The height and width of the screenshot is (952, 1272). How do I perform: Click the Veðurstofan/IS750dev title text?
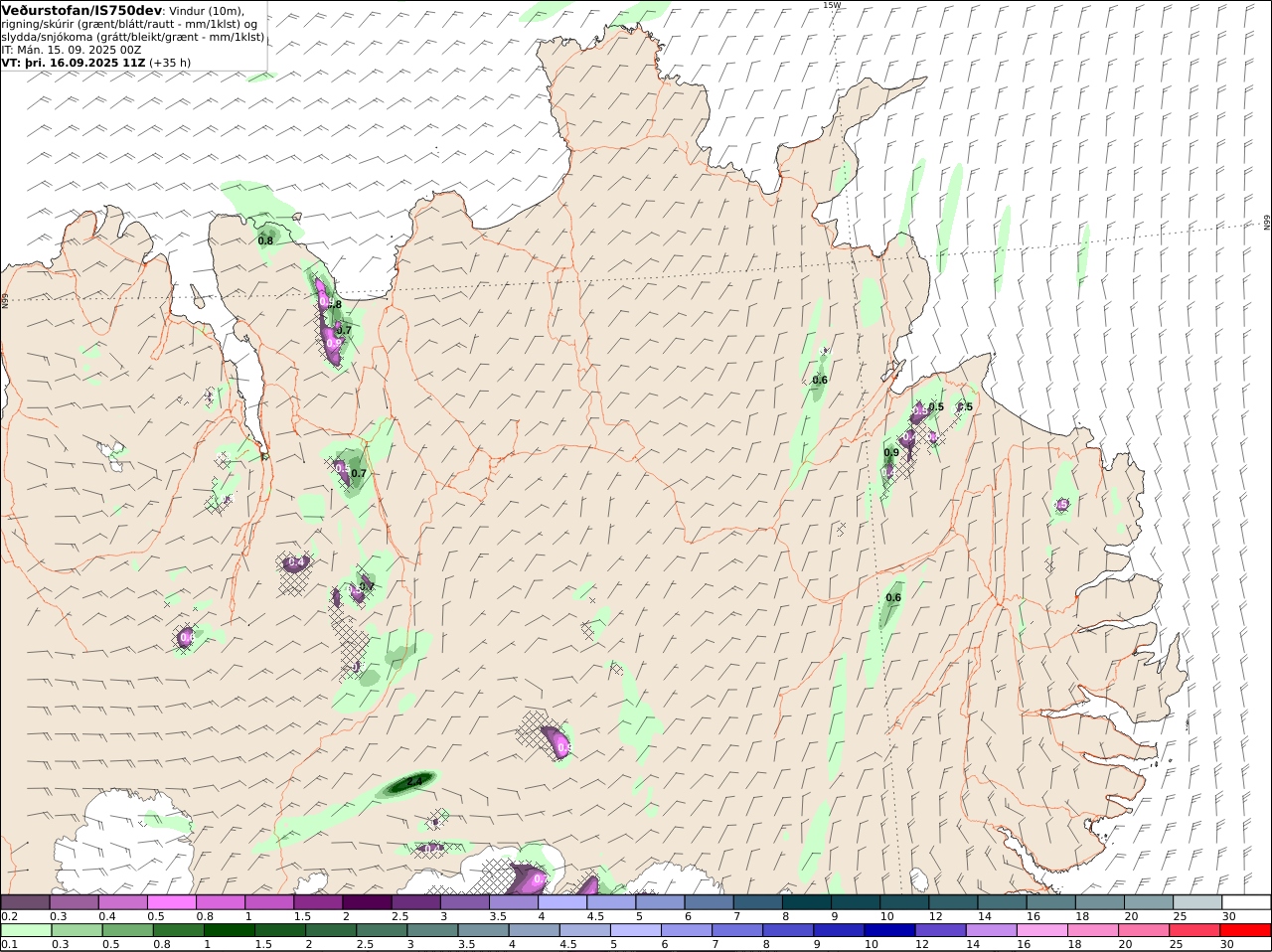[x=82, y=10]
